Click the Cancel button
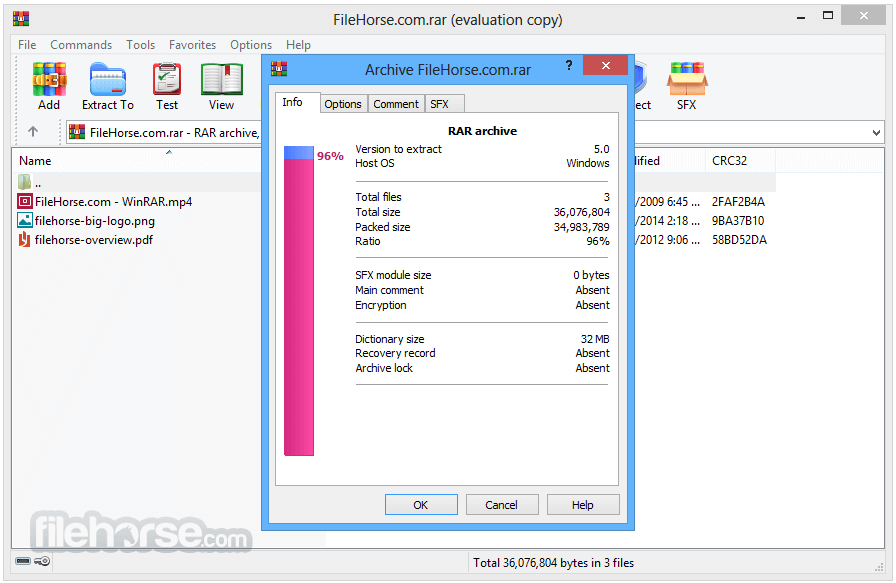This screenshot has height=583, width=896. tap(502, 504)
